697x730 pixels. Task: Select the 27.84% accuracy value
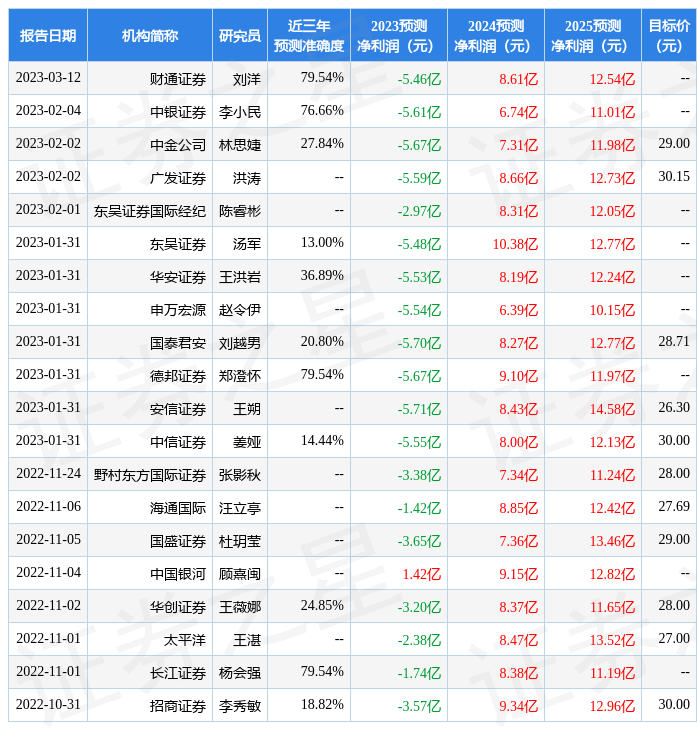click(321, 144)
